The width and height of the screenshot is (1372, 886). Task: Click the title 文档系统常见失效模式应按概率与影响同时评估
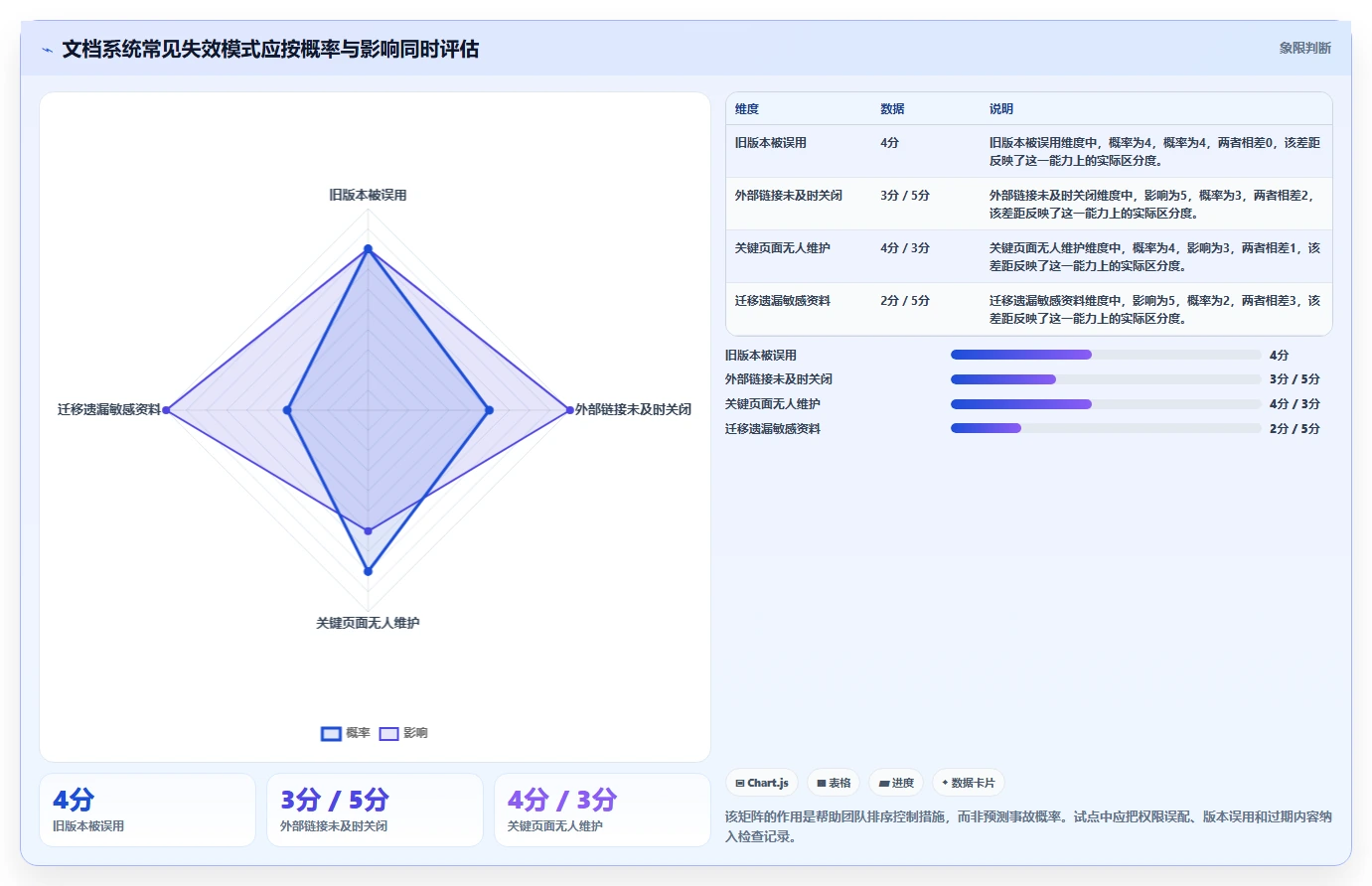point(270,49)
